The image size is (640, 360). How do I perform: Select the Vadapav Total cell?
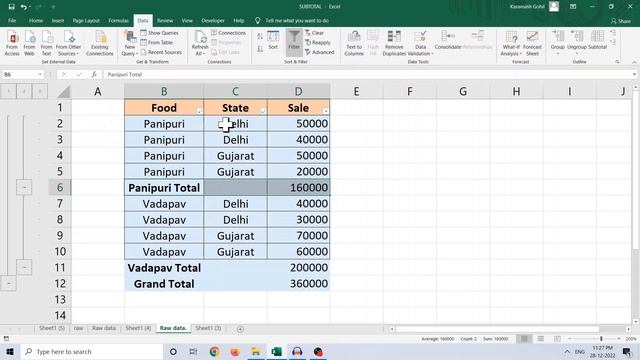(x=164, y=268)
